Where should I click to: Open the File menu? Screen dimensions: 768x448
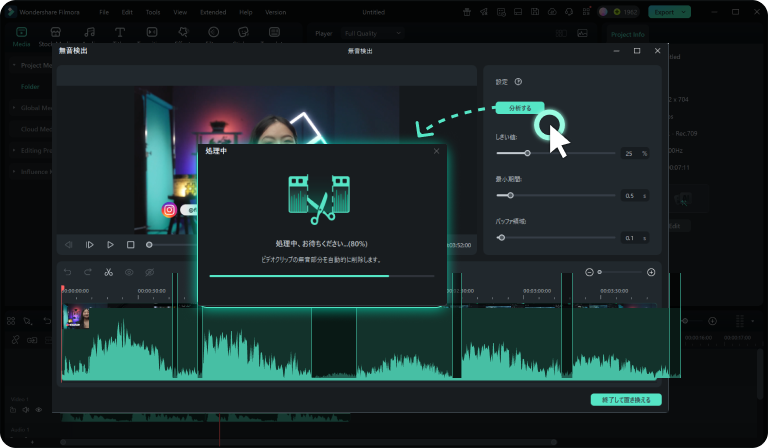coord(104,12)
